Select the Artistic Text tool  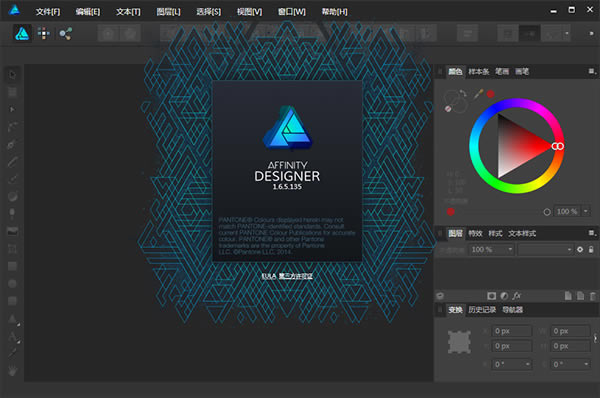tap(12, 336)
